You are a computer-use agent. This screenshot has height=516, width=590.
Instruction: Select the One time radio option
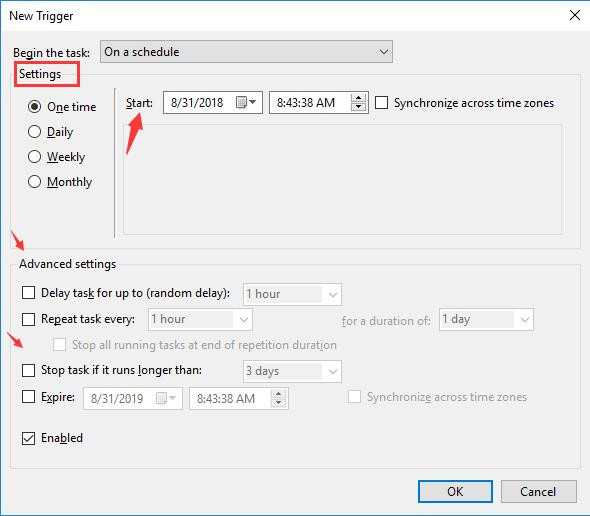pyautogui.click(x=34, y=107)
